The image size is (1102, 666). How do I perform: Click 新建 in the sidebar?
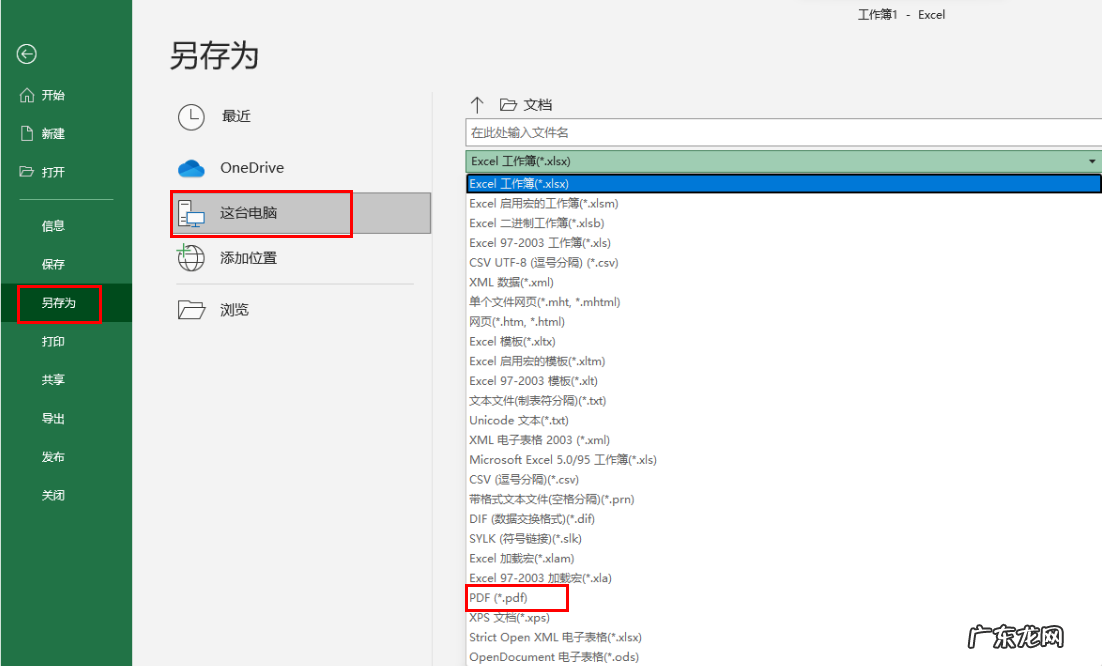tap(53, 133)
